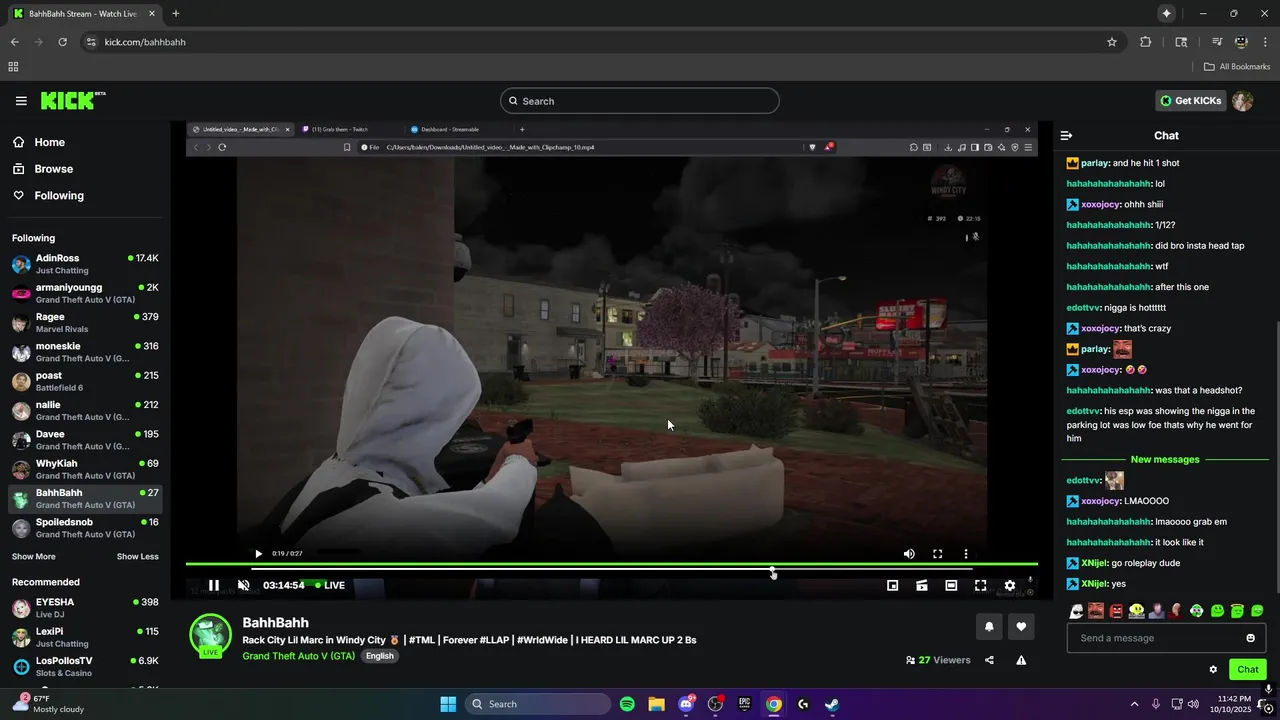
Task: Show hidden system tray icons chevron
Action: (x=1134, y=704)
